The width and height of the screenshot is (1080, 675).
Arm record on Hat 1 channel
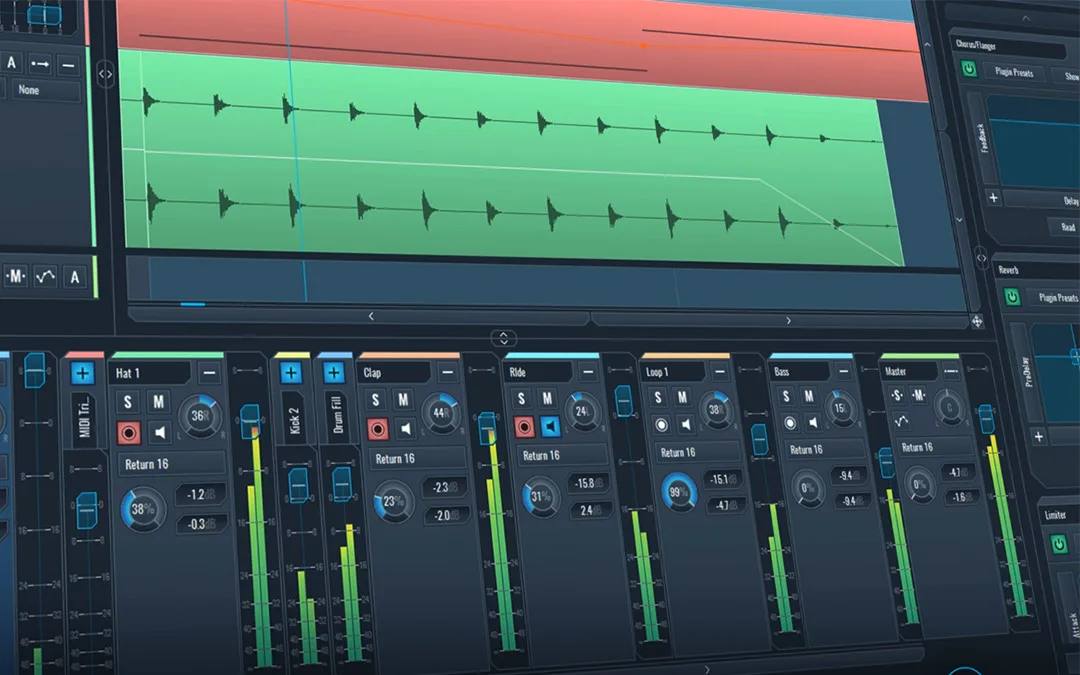pos(128,433)
